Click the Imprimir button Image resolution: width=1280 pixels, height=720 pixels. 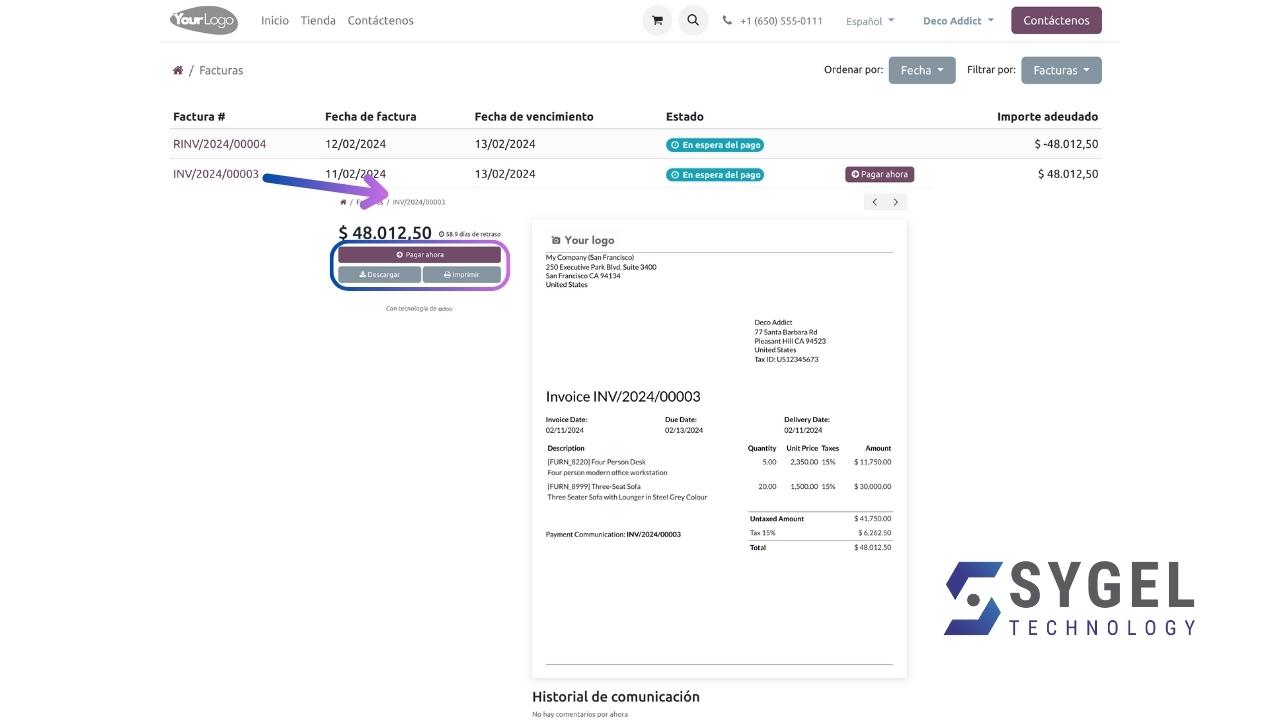[461, 274]
